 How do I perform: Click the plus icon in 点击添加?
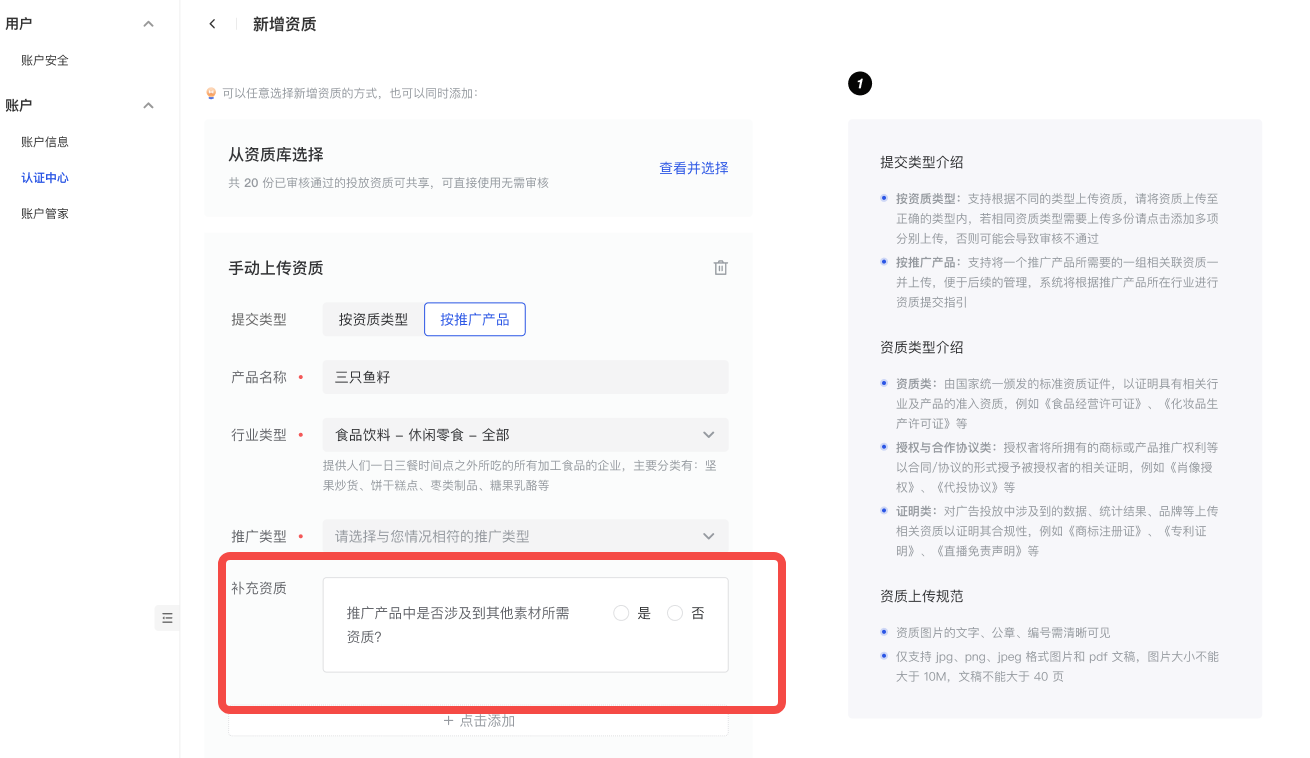(x=449, y=721)
